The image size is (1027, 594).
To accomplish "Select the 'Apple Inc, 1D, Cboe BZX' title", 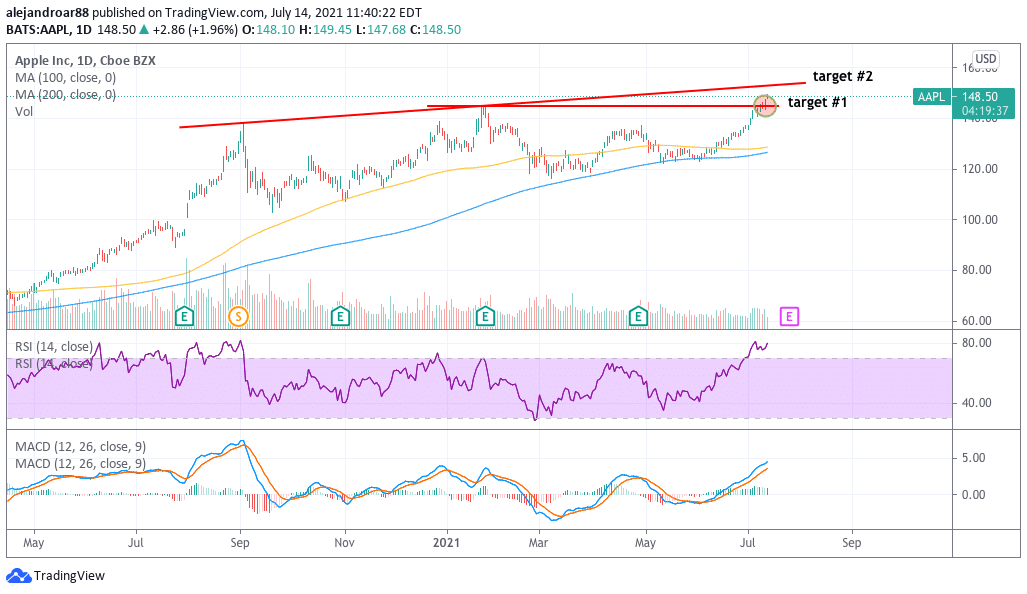I will pyautogui.click(x=85, y=60).
